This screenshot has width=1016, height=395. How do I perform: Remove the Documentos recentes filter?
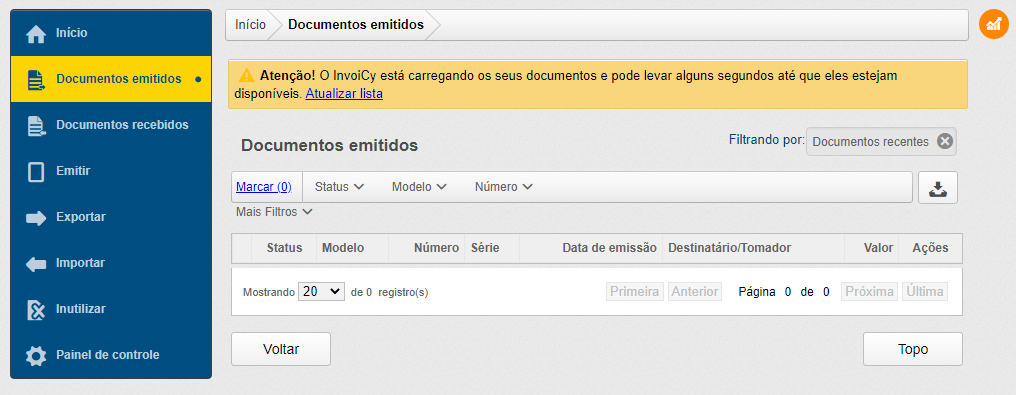945,142
